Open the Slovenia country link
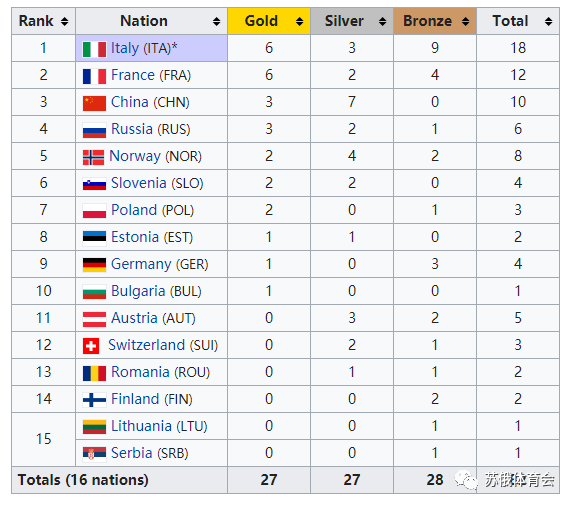The image size is (573, 506). (139, 183)
